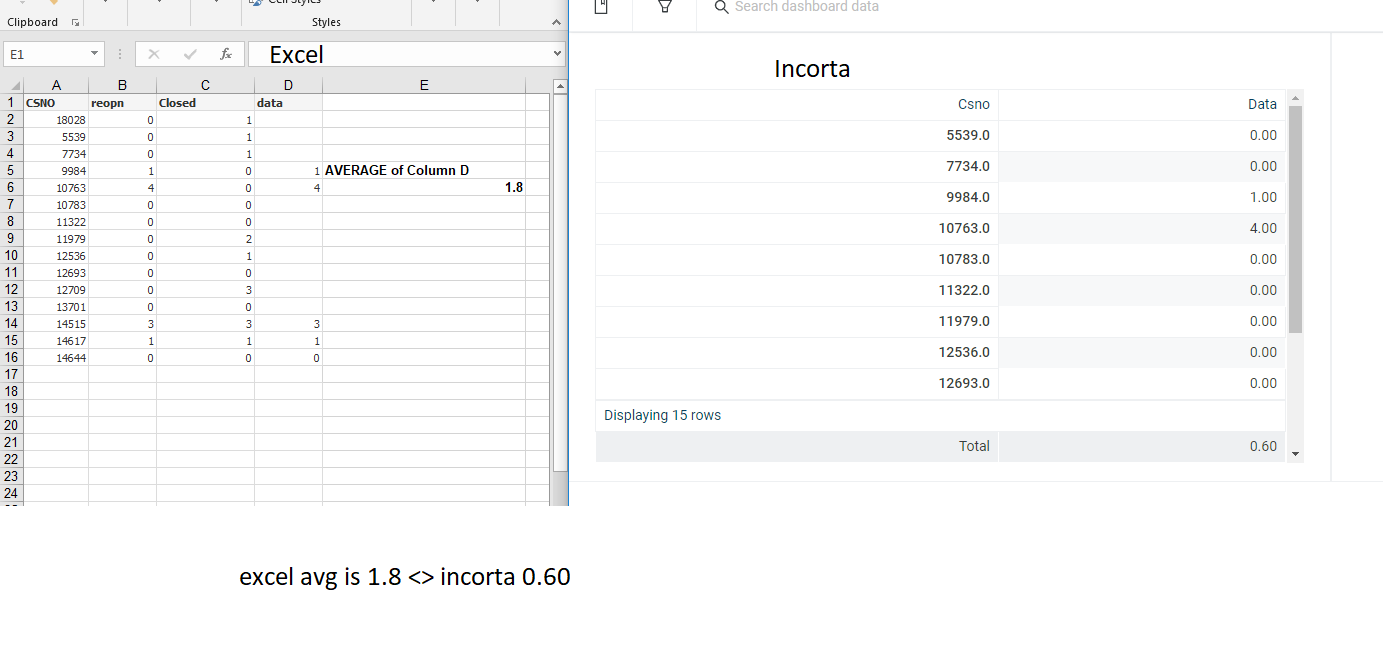Click the Incorta Data value 1.00
Screen dimensions: 1383x648
[x=1263, y=197]
